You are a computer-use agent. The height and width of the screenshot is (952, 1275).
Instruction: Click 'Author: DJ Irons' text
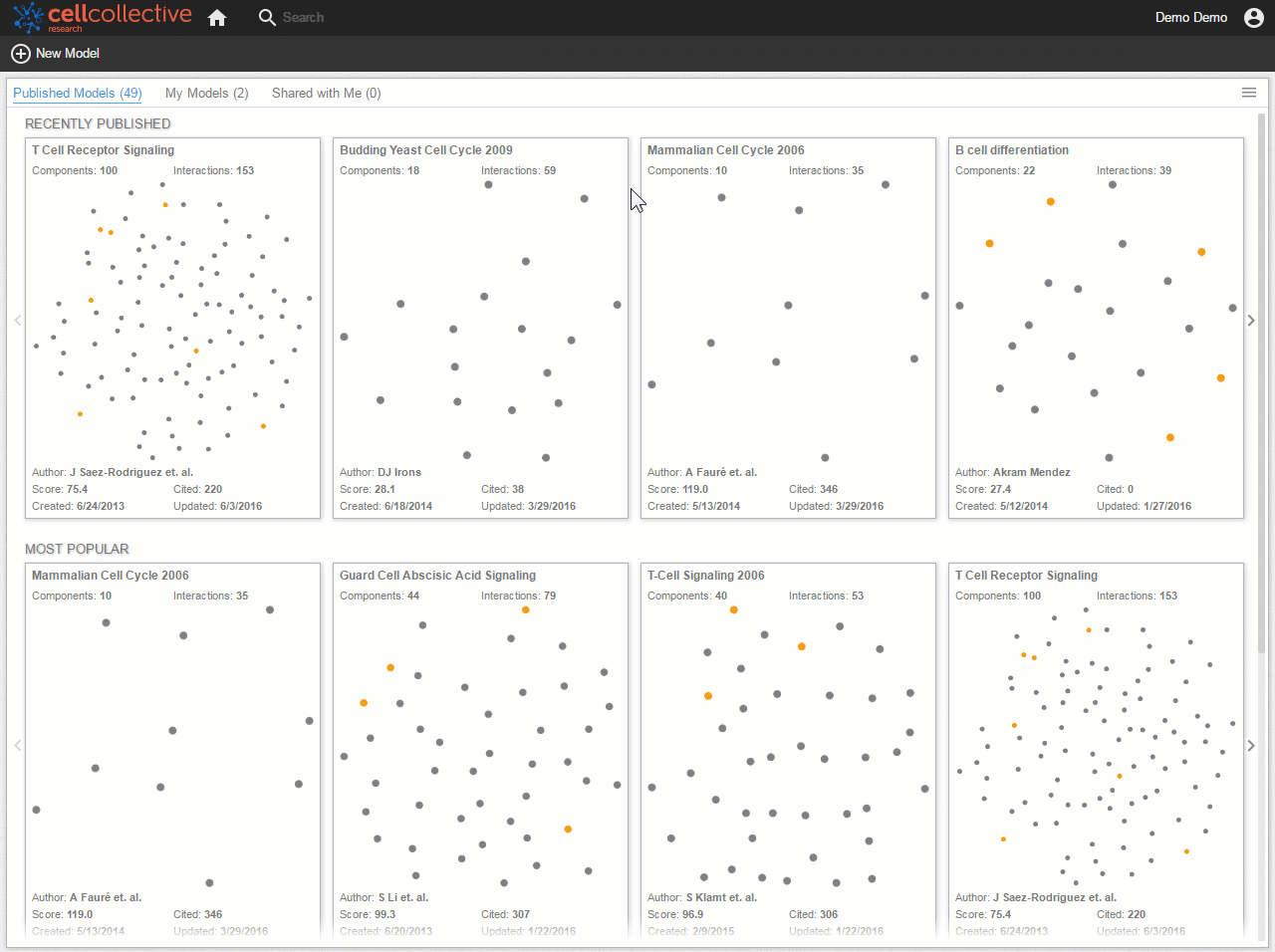pyautogui.click(x=381, y=473)
